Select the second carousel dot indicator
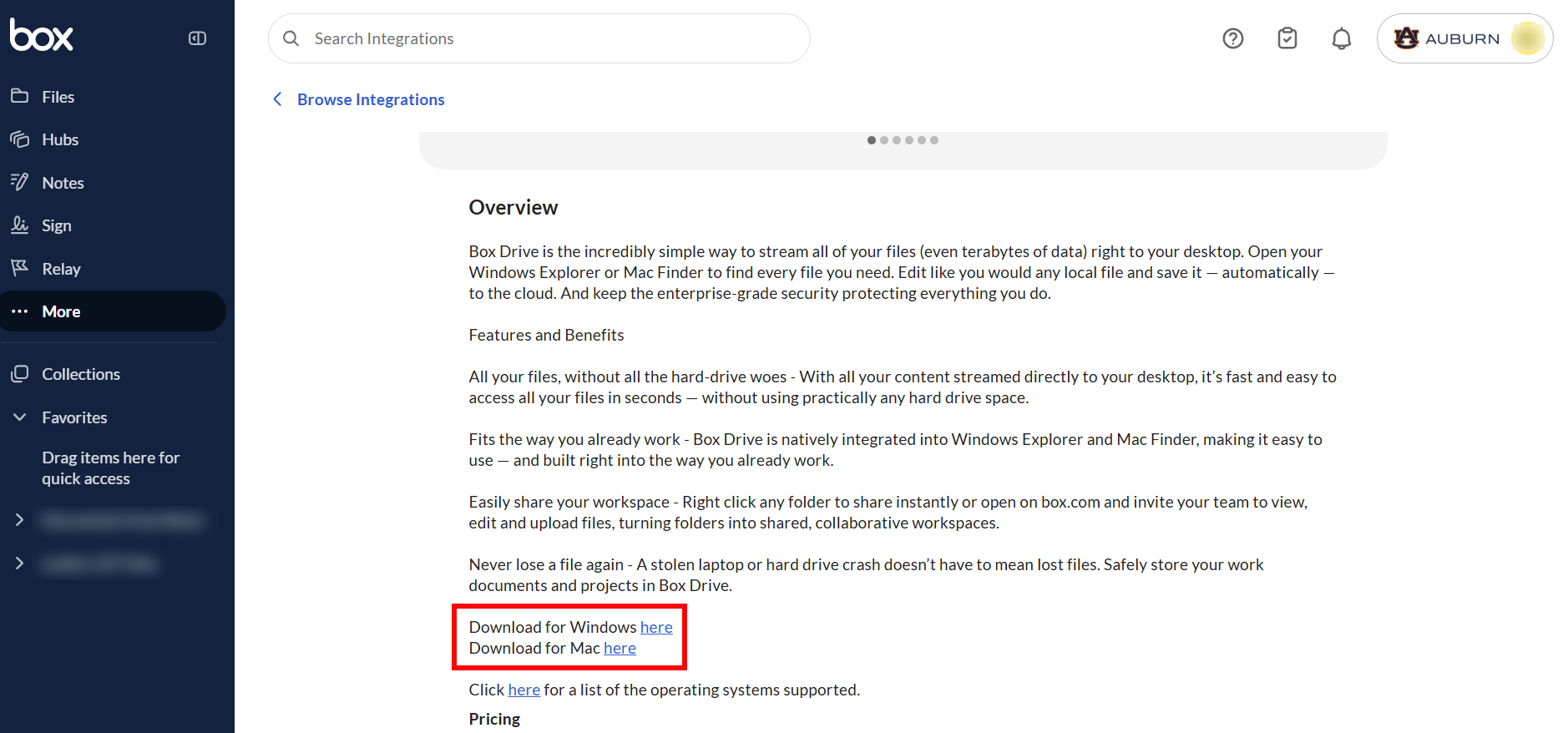 pyautogui.click(x=884, y=140)
